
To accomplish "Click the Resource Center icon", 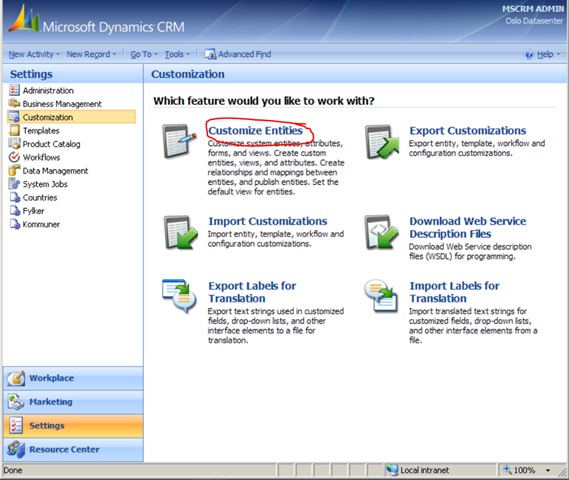I will tap(16, 449).
